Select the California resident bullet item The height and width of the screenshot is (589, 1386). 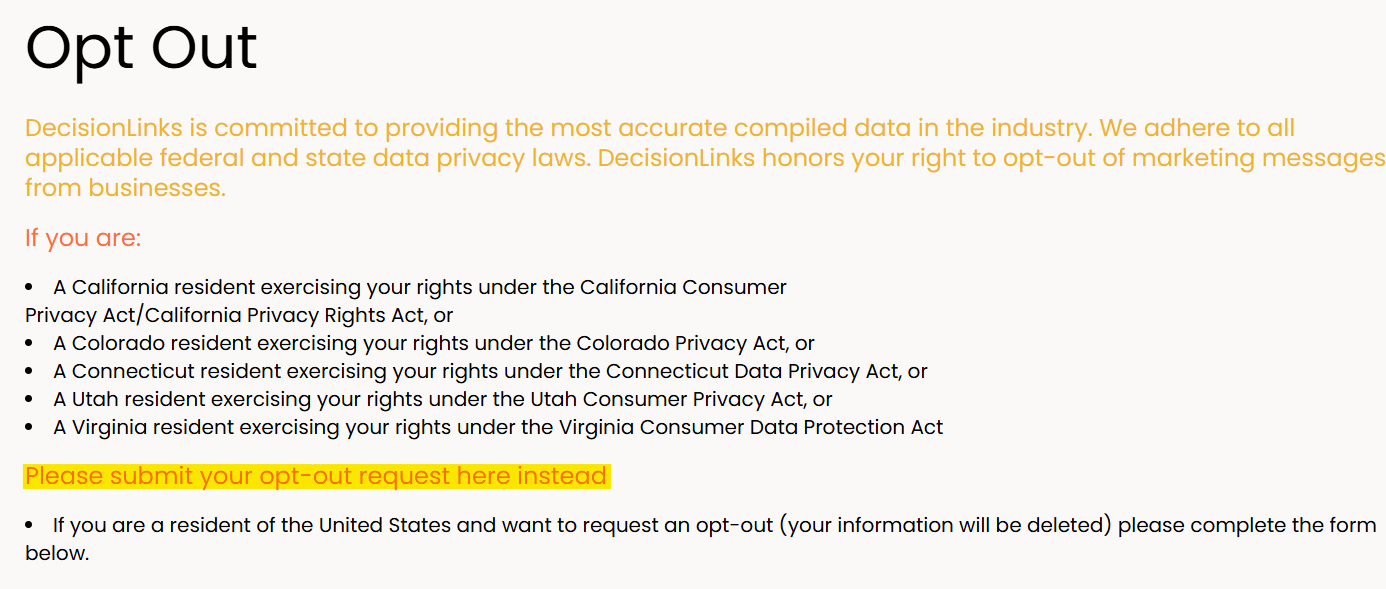pos(420,288)
